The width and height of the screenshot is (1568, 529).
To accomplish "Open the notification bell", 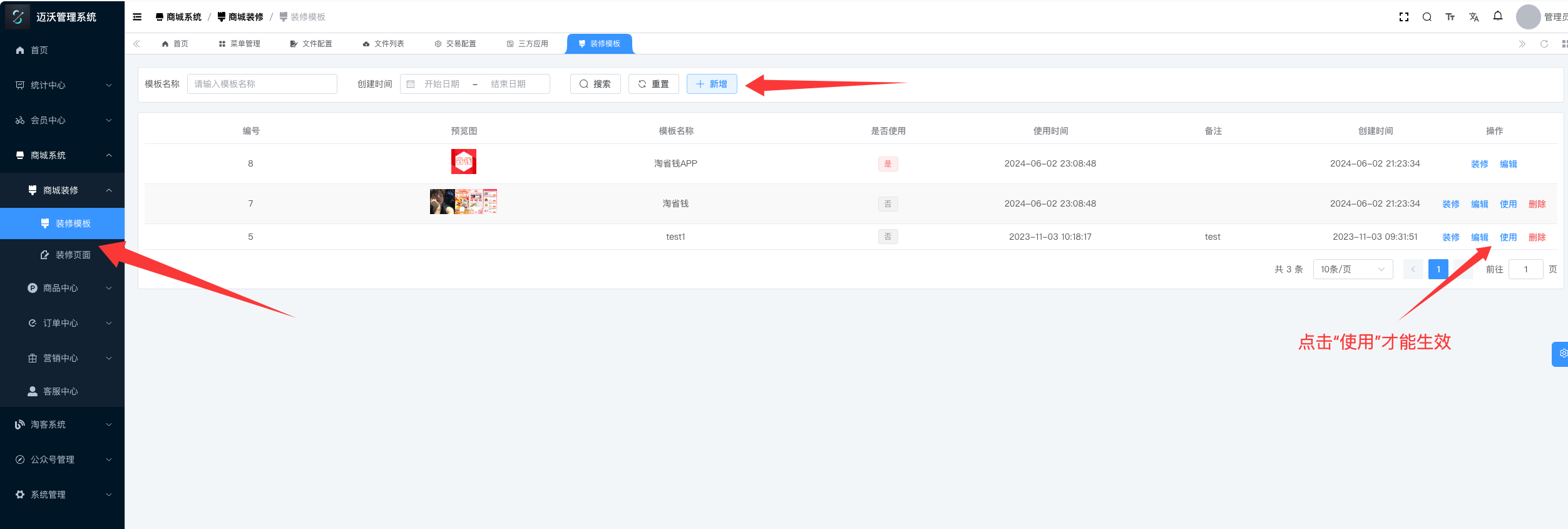I will (1497, 16).
